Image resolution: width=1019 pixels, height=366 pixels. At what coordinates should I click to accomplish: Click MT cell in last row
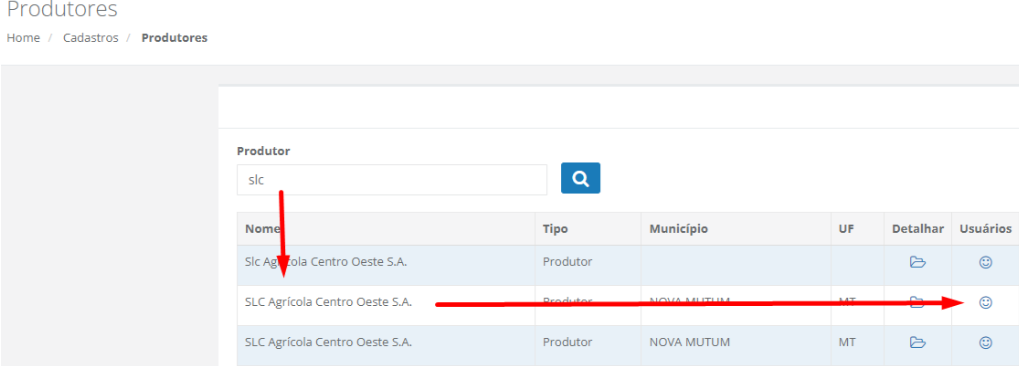[x=847, y=342]
